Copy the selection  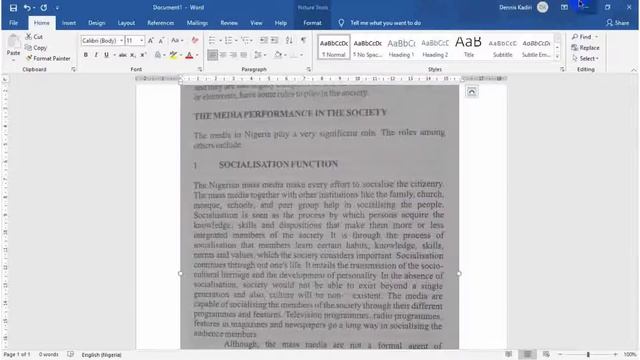(36, 48)
